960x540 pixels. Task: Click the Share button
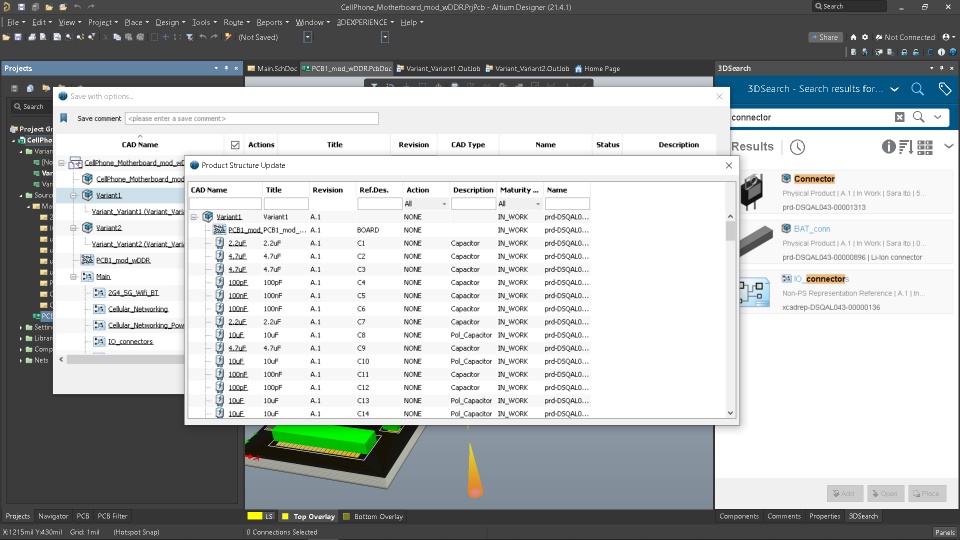pos(825,37)
